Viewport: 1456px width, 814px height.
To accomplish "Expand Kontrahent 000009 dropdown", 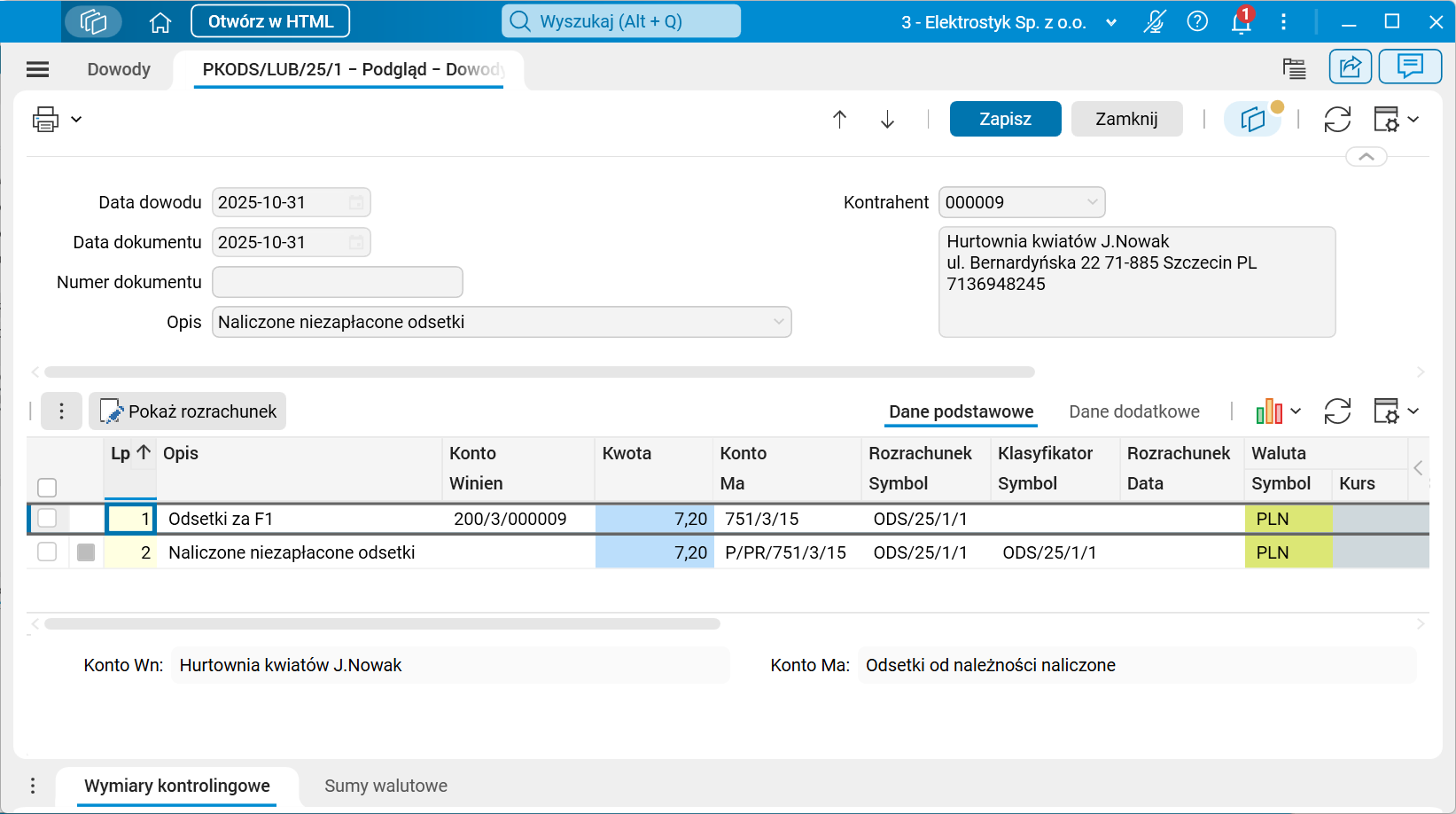I will coord(1092,202).
